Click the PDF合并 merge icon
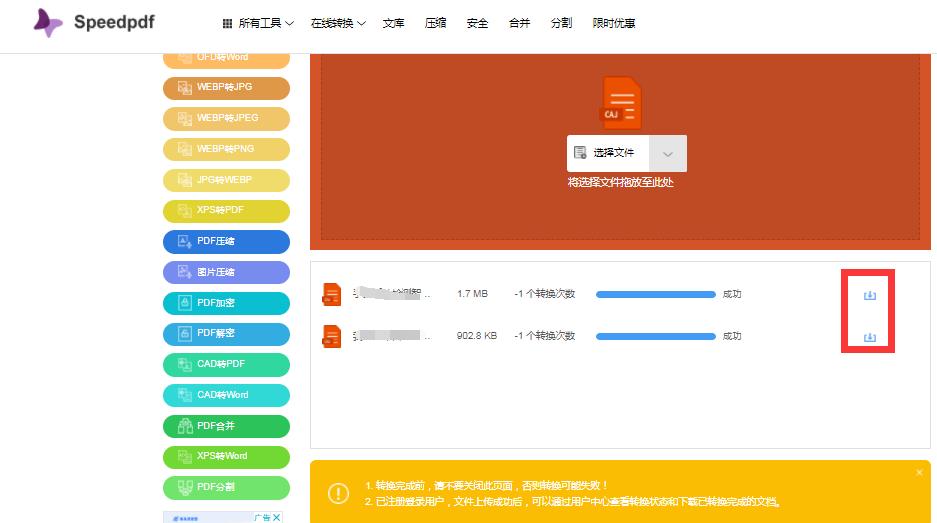 click(185, 426)
